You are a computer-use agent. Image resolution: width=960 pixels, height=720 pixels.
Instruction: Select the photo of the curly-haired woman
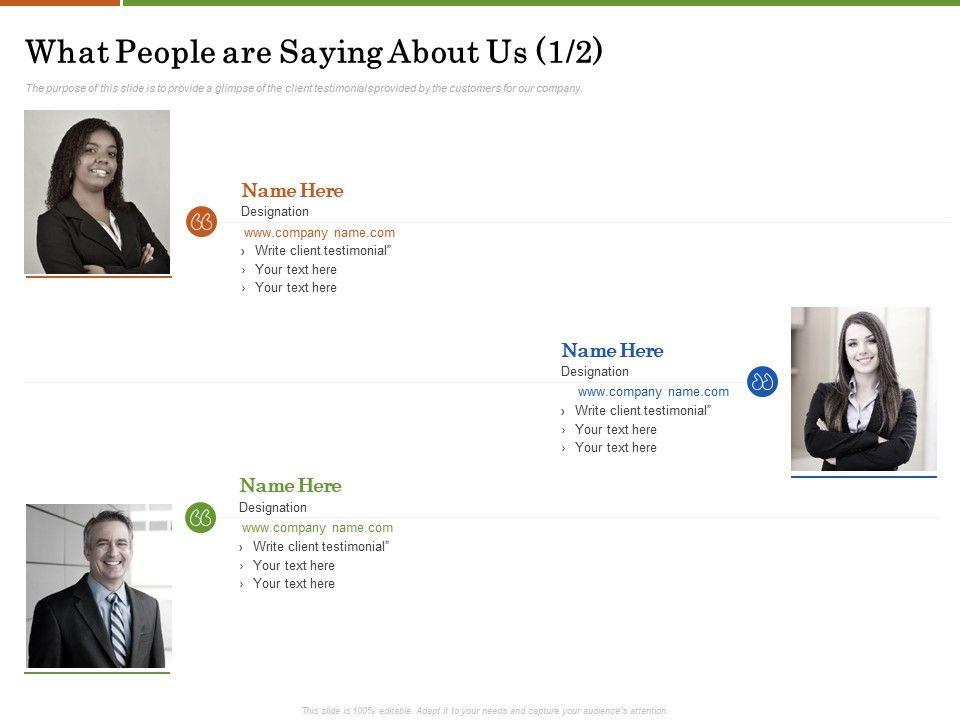click(x=97, y=192)
